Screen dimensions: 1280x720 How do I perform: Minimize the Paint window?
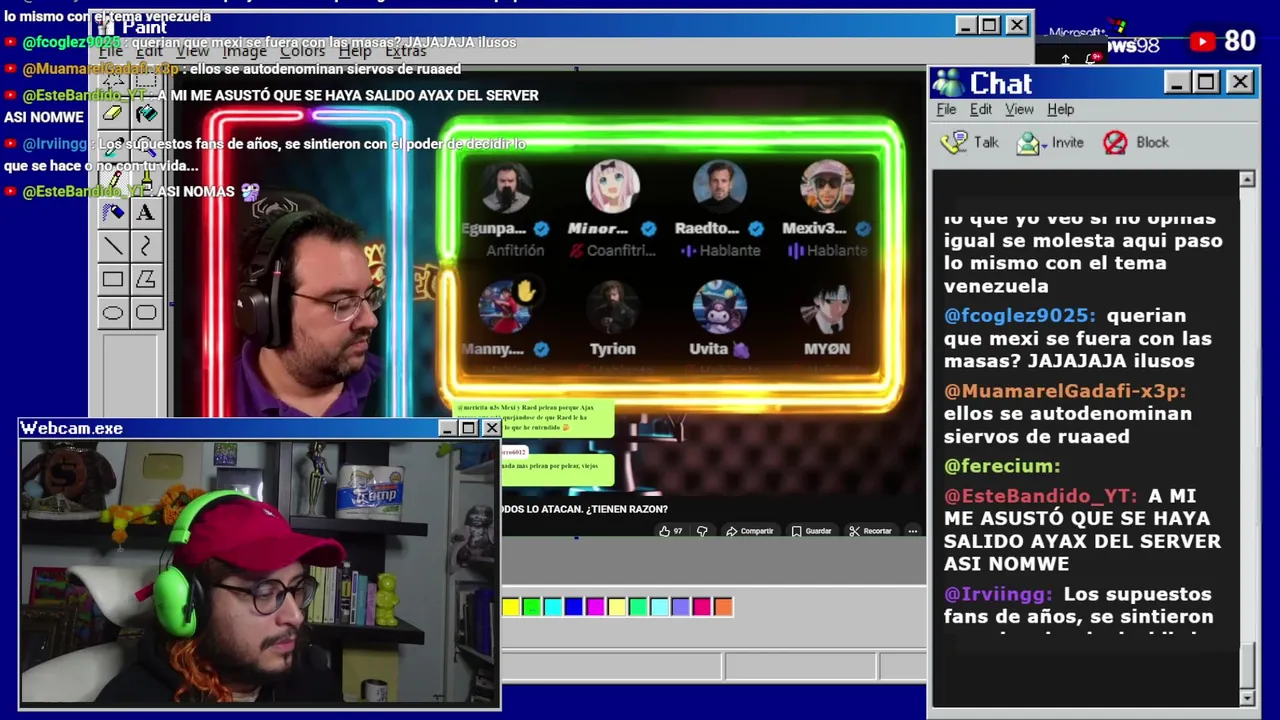[x=965, y=25]
